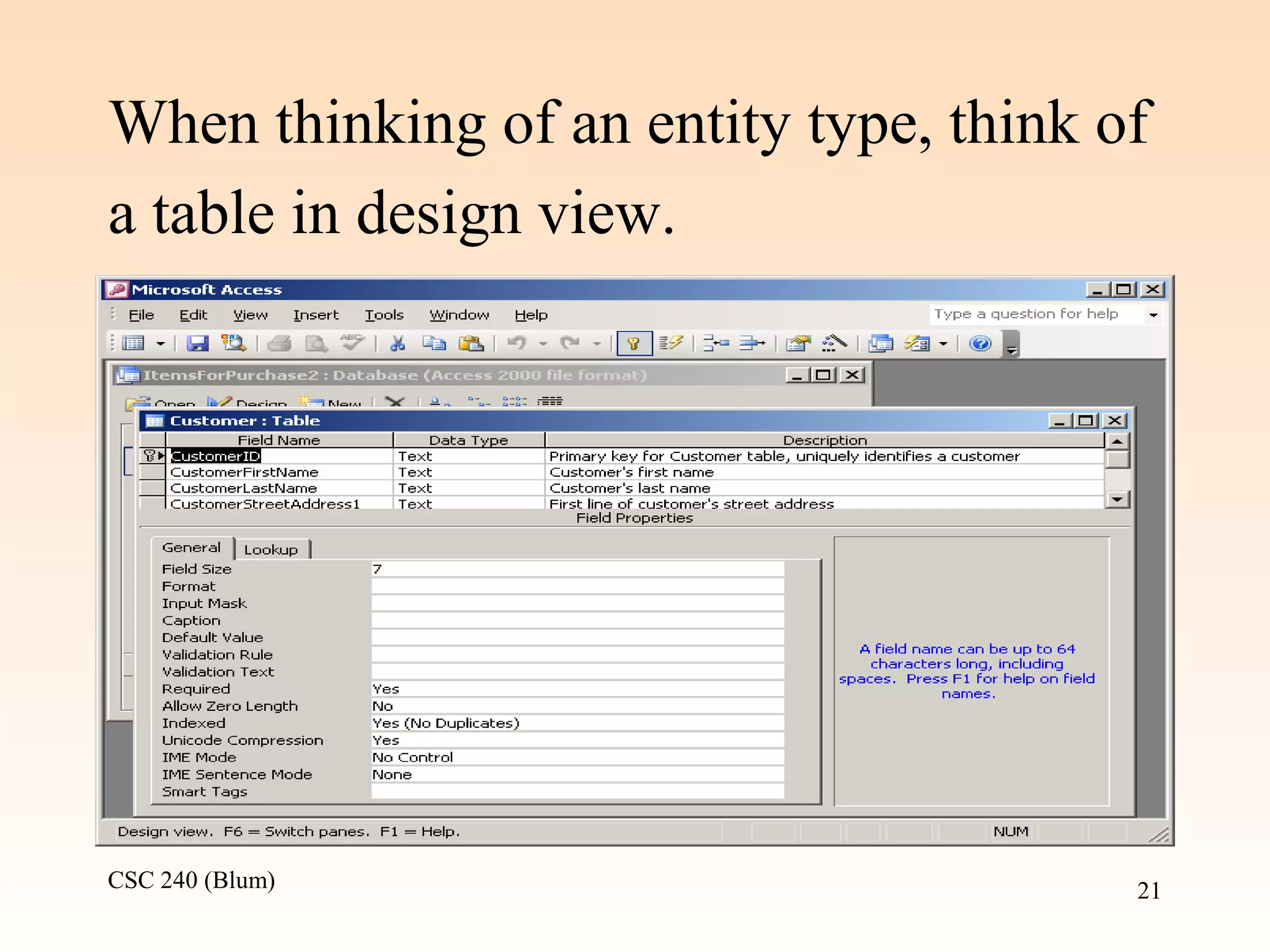Click the Undo arrow icon
Screen dimensions: 1270x952
(517, 343)
